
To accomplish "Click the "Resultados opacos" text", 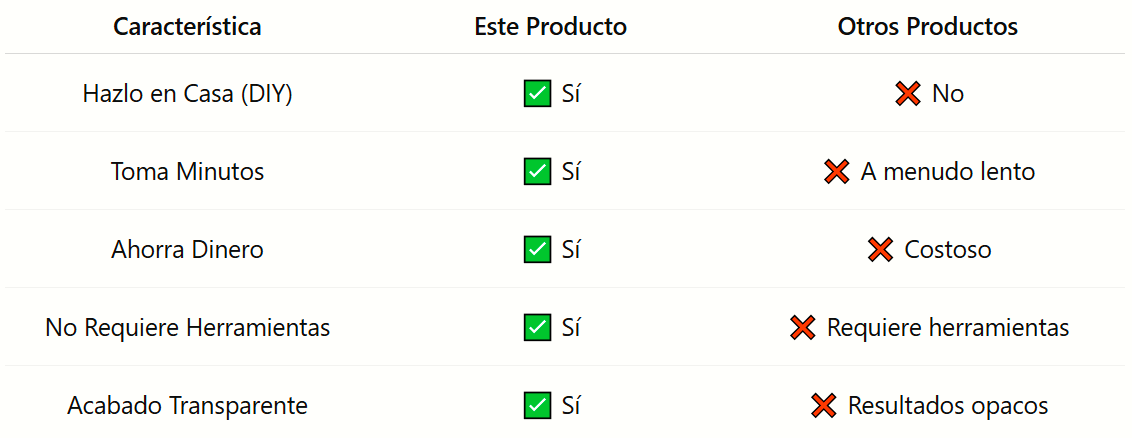I will point(947,405).
